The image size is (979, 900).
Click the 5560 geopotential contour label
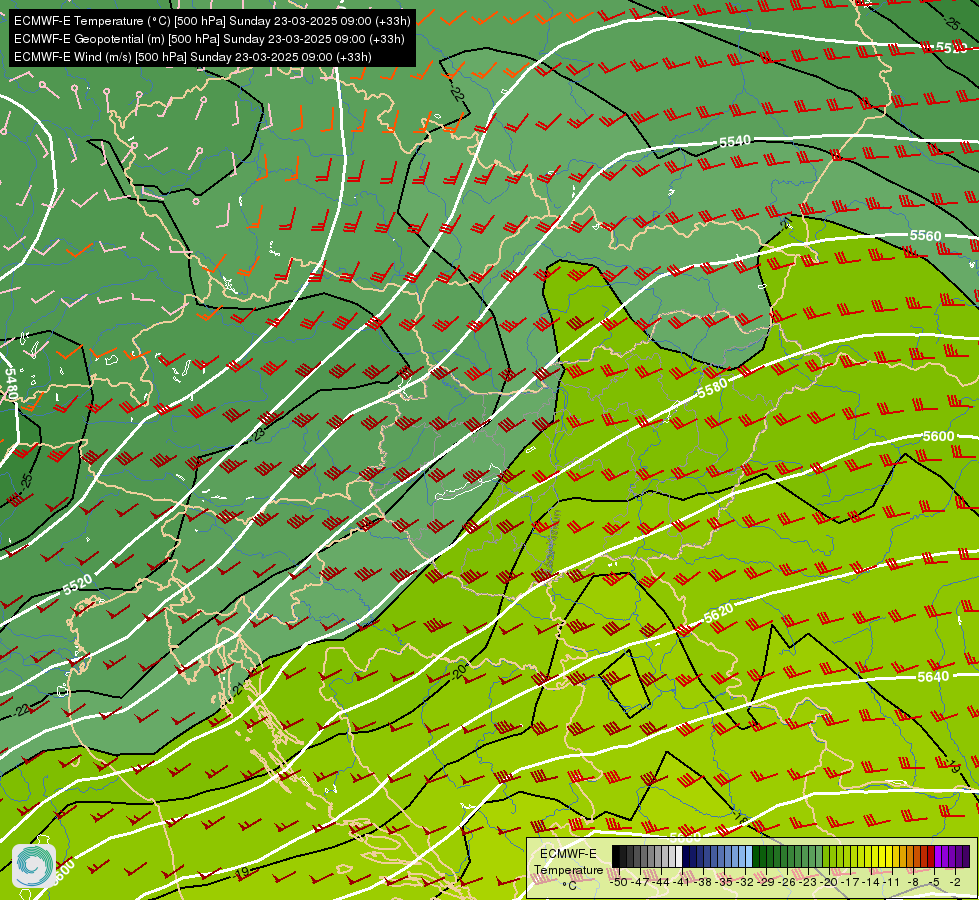point(925,235)
